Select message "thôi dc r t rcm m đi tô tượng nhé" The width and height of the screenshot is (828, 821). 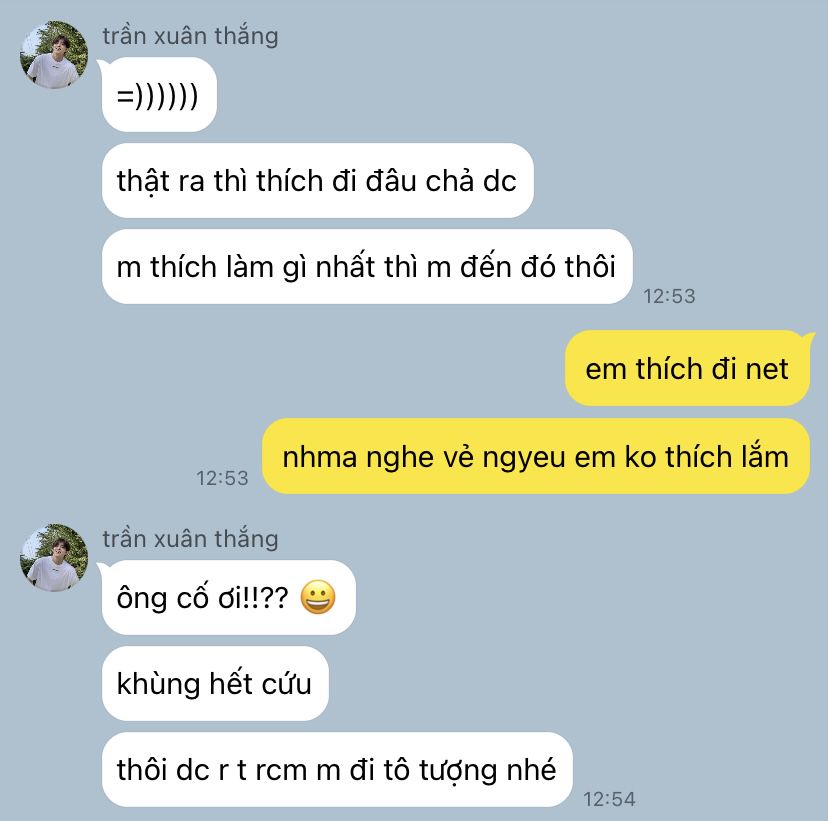point(337,769)
